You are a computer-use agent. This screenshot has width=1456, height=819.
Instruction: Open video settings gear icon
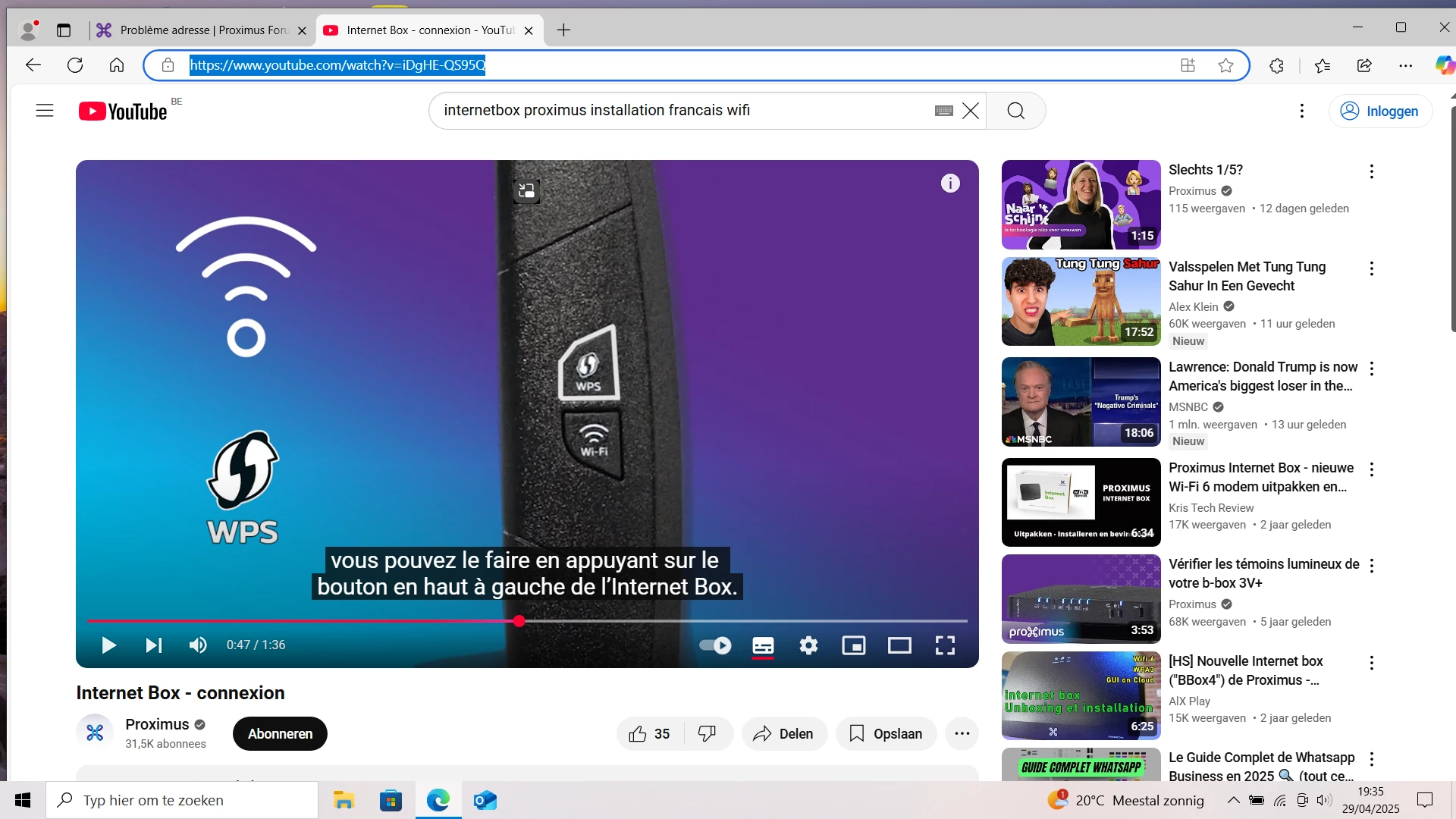808,645
